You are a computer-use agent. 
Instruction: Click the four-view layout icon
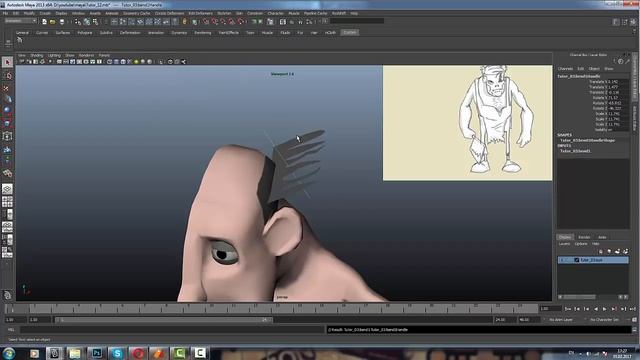click(x=7, y=202)
